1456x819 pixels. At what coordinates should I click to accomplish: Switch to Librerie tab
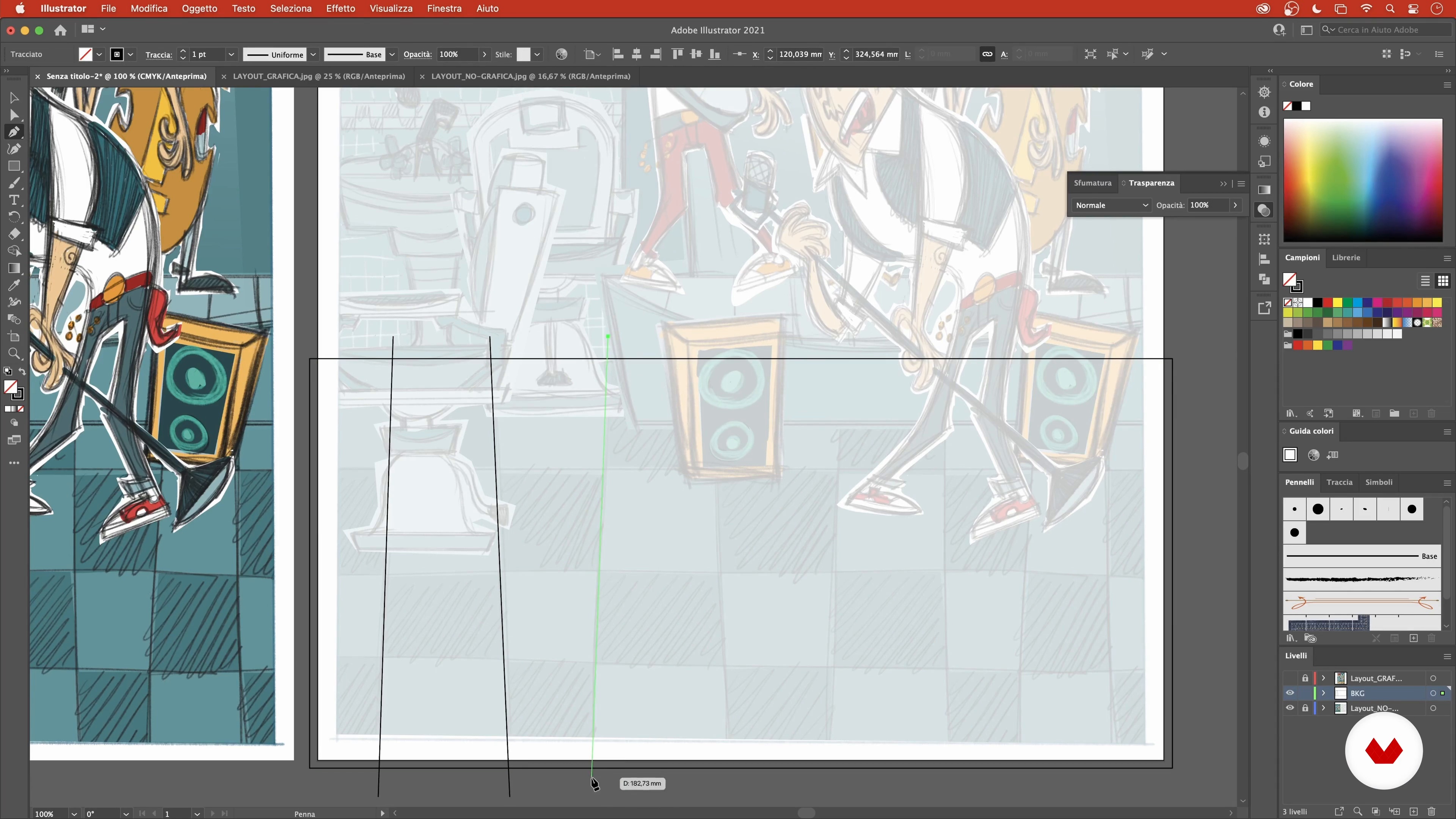1346,257
